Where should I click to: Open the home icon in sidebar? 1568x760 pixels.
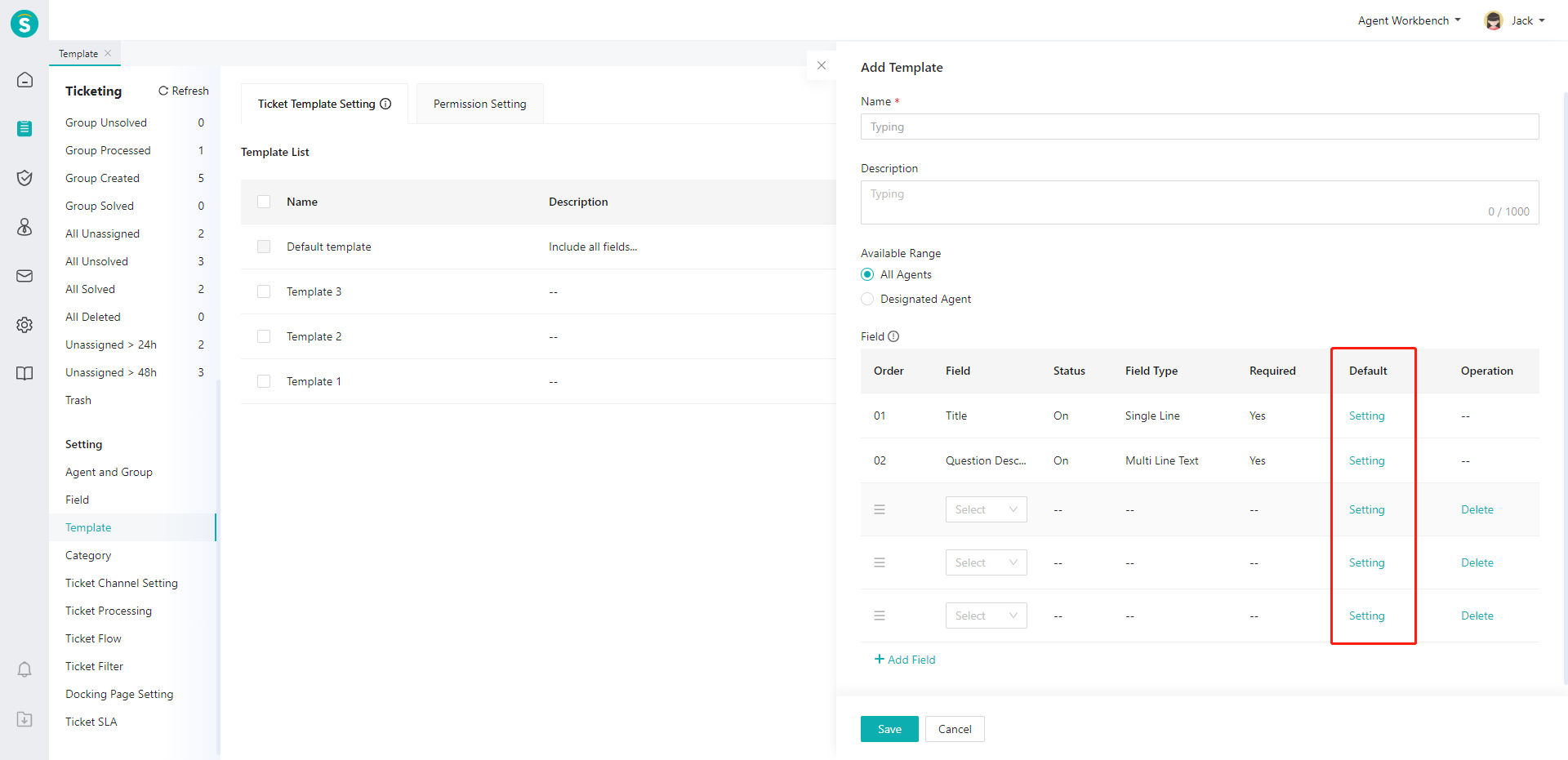click(x=24, y=80)
